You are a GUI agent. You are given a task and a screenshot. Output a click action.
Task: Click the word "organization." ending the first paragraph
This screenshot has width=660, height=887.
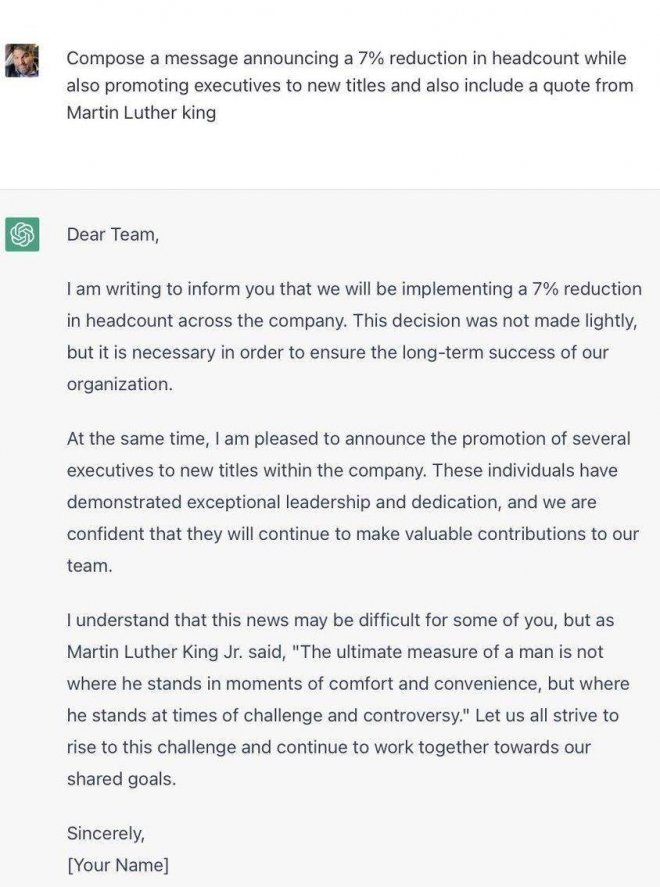pyautogui.click(x=120, y=385)
